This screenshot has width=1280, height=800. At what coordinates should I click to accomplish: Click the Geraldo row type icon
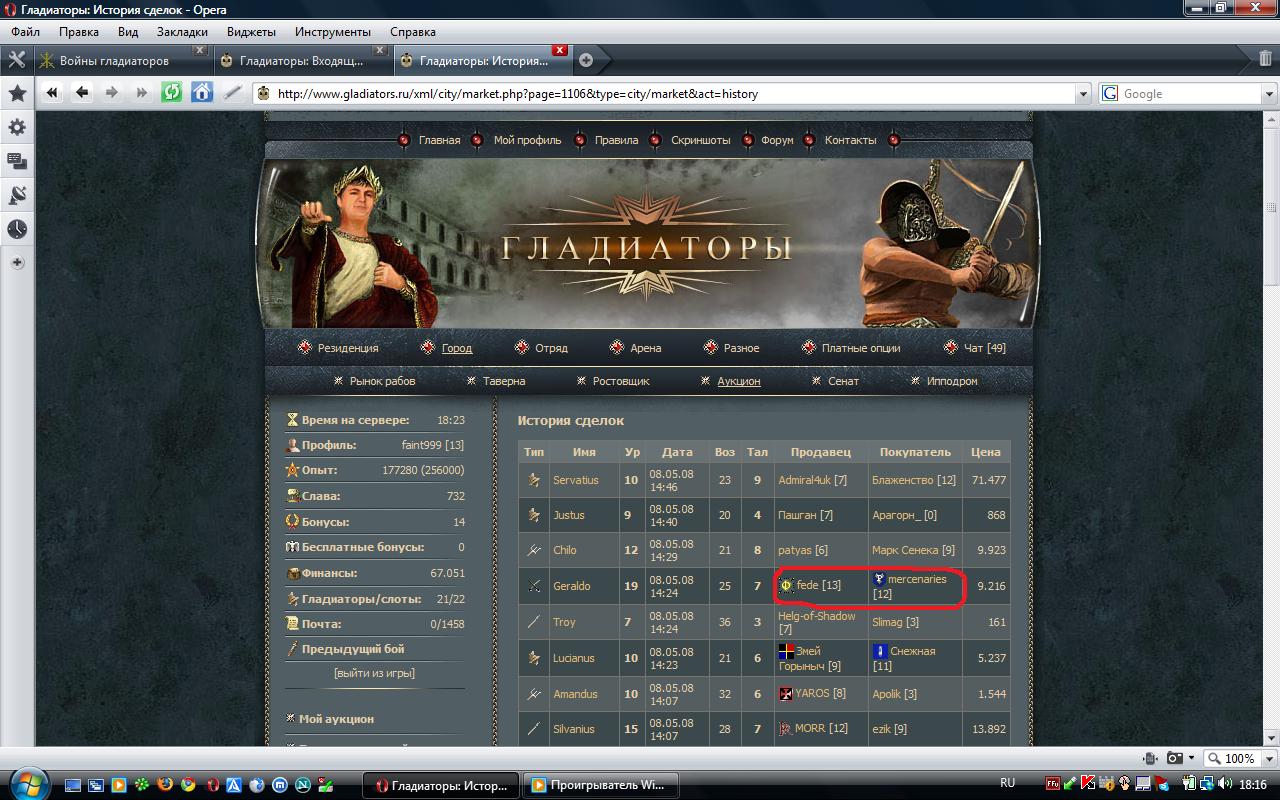pyautogui.click(x=534, y=586)
